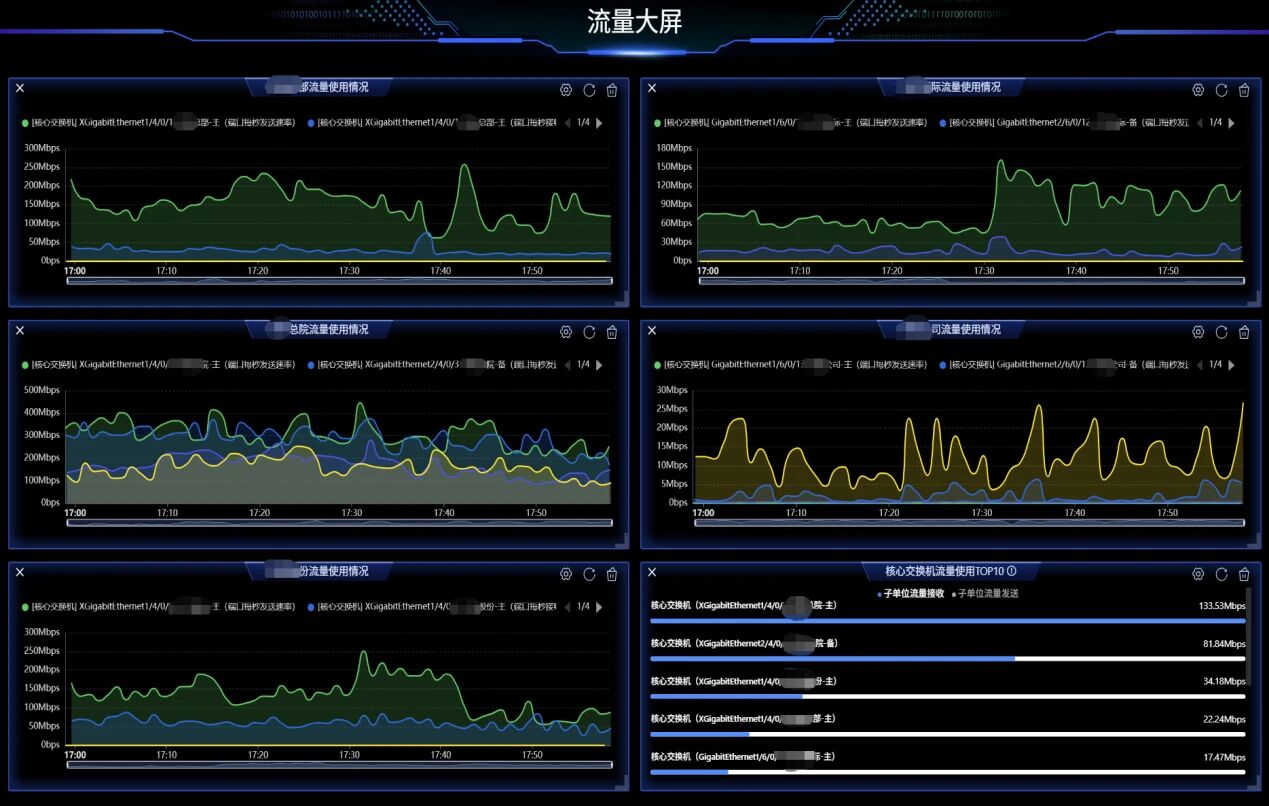Click refresh icon in the 总院流量使用情况 panel

point(589,332)
